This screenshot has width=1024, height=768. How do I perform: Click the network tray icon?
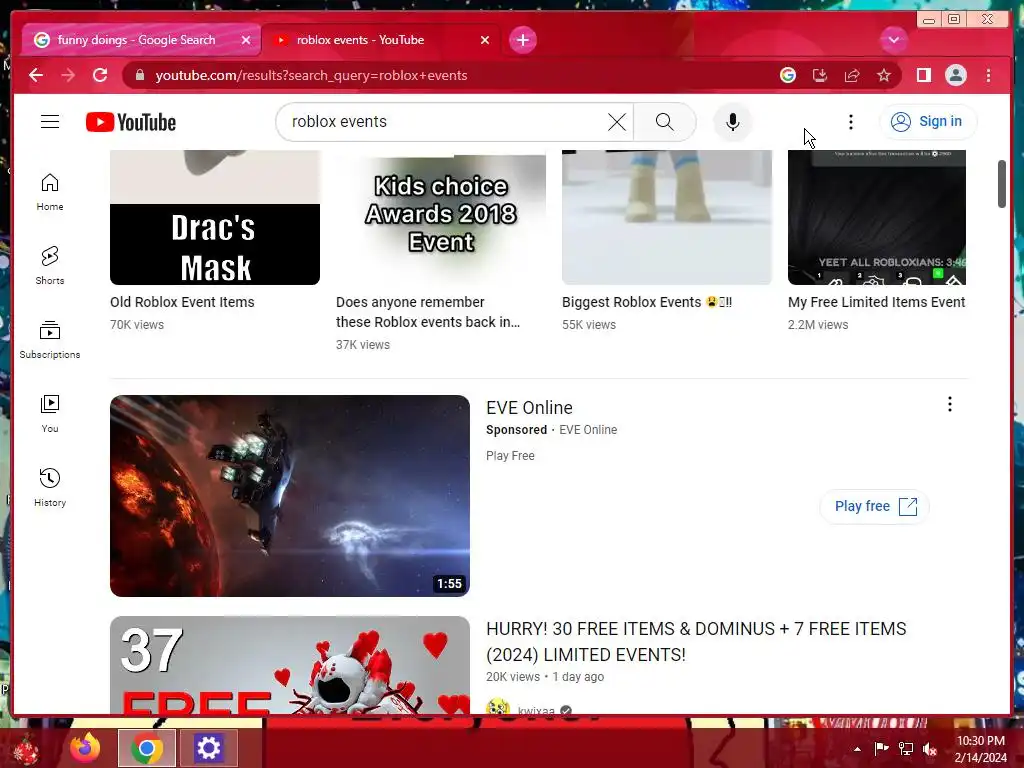[906, 748]
